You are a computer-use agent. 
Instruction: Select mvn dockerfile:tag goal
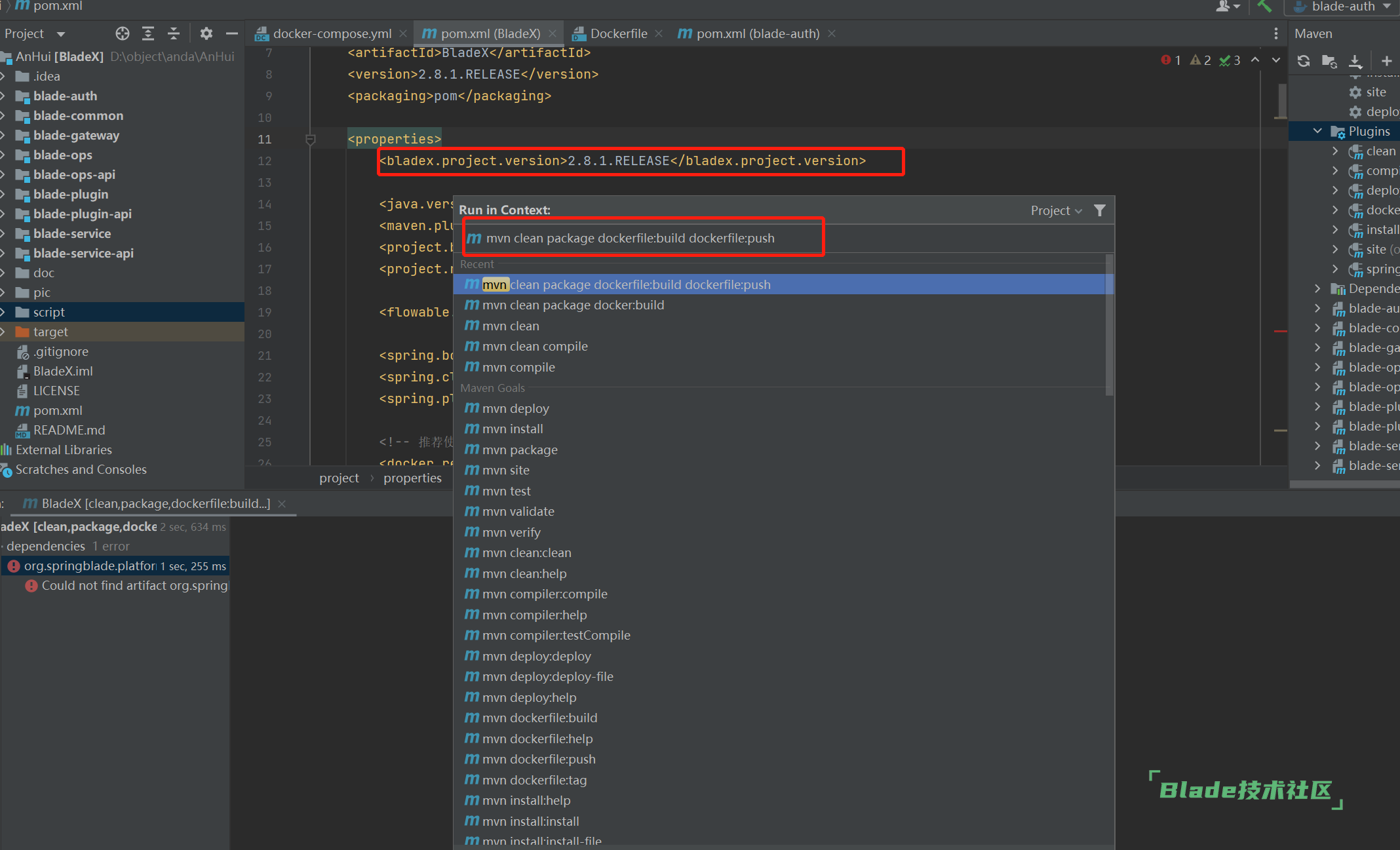[783, 780]
